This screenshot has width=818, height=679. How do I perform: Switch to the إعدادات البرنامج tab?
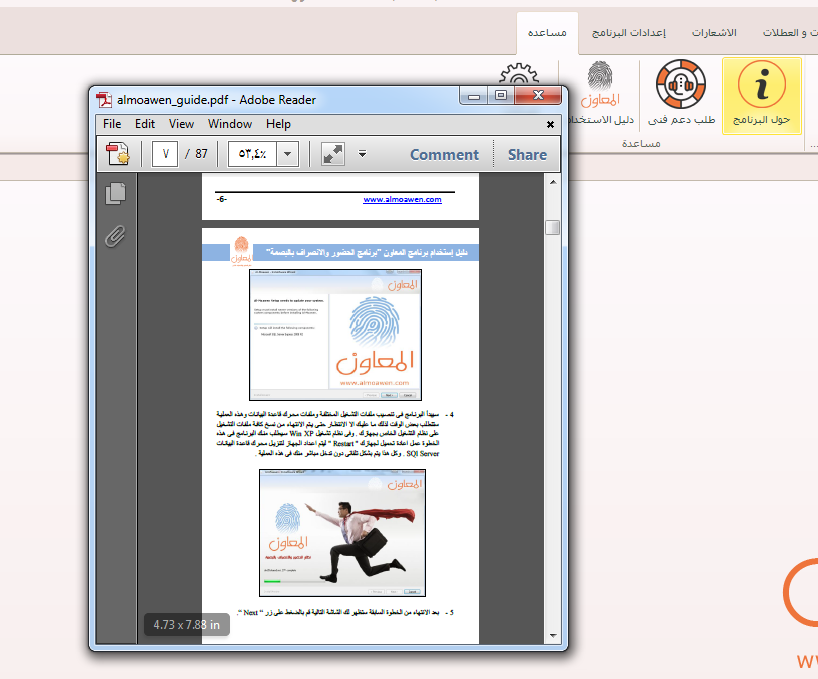click(x=629, y=33)
